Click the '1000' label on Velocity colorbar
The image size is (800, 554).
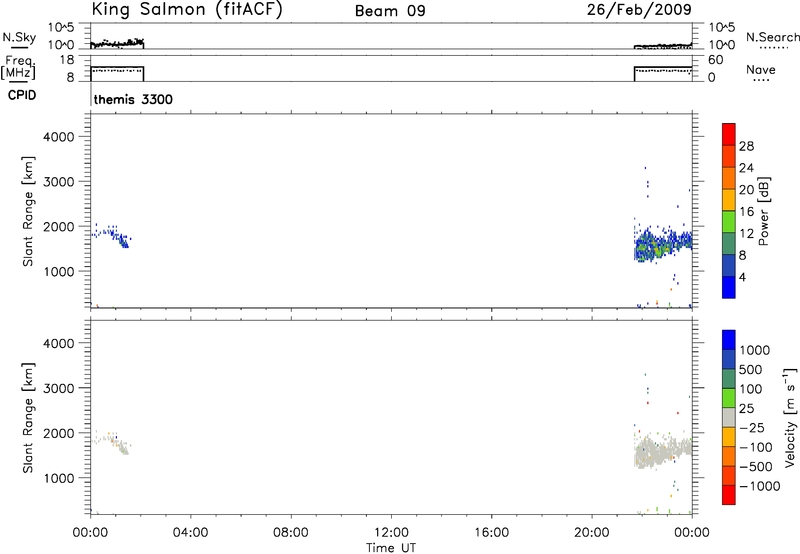click(754, 350)
